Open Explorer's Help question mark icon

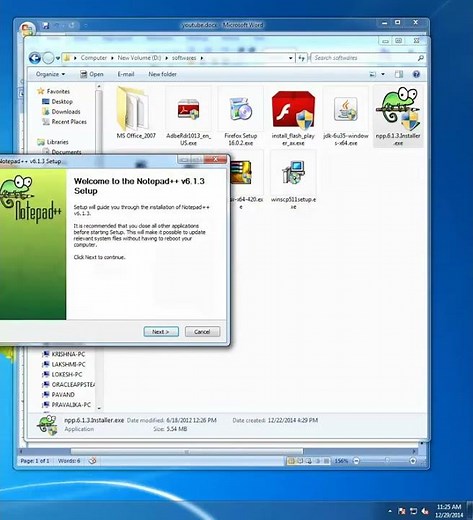416,74
